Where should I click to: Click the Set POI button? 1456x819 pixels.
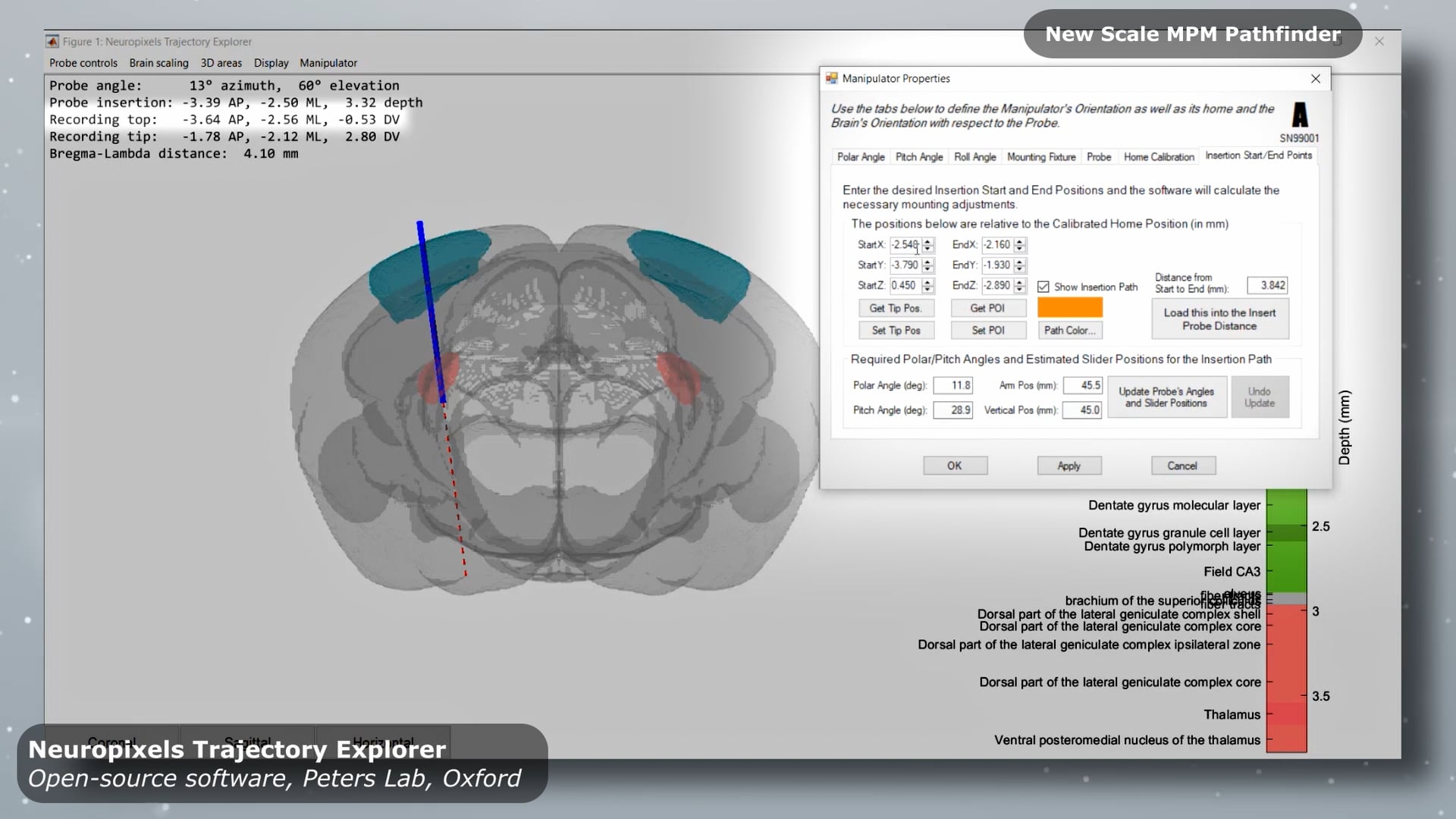988,330
